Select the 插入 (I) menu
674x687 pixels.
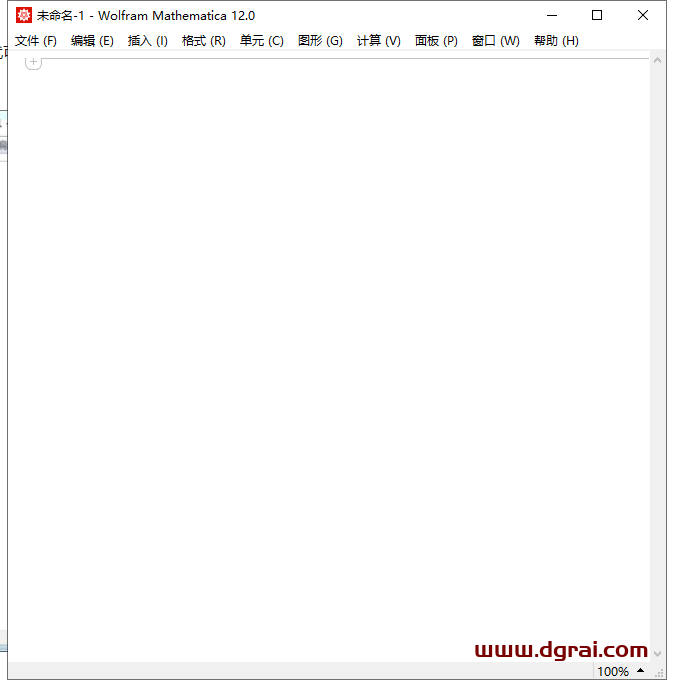click(x=148, y=41)
